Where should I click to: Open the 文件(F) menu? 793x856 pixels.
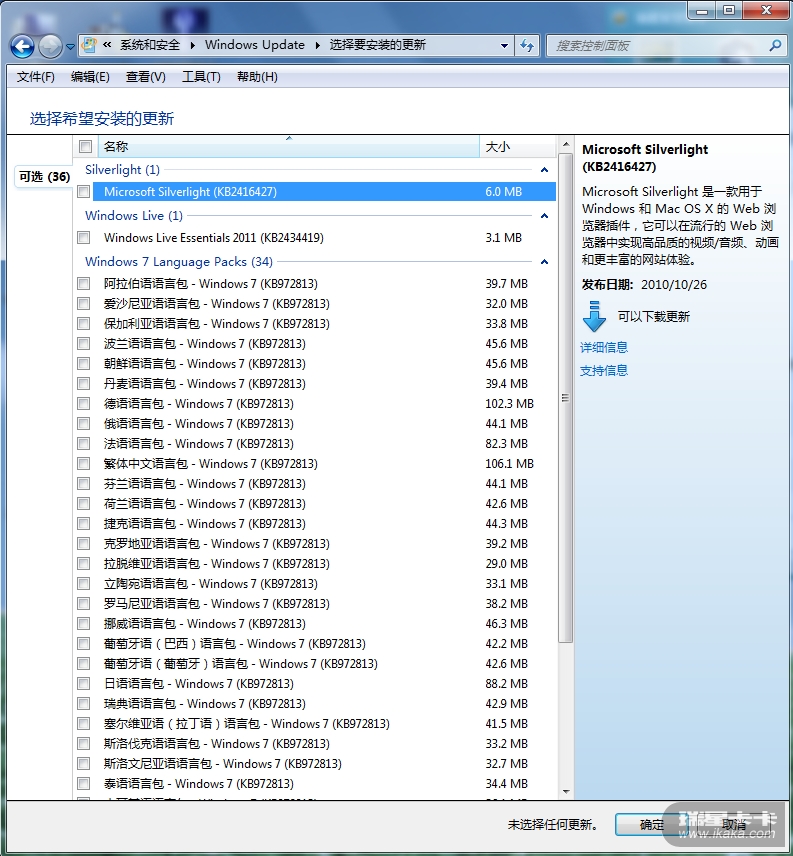tap(35, 77)
